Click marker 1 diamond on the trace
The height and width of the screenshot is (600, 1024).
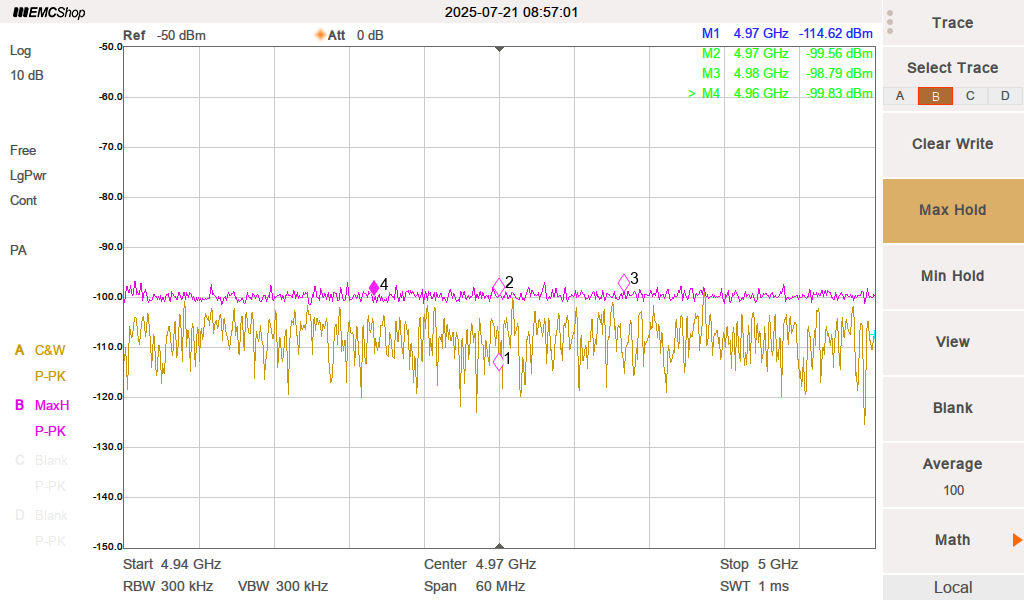coord(499,362)
